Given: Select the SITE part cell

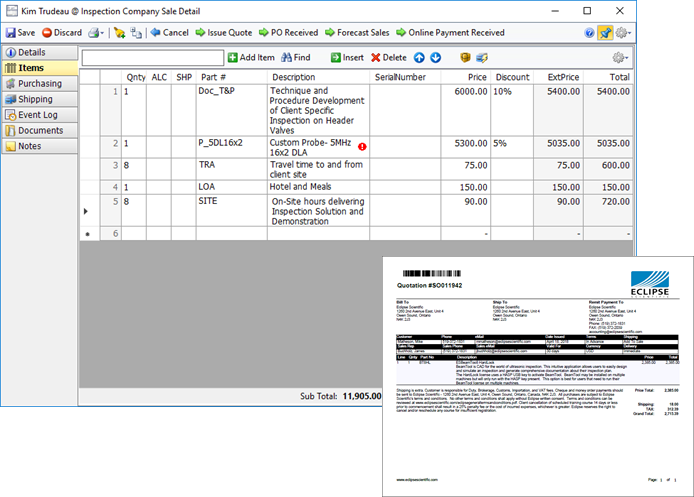Looking at the screenshot, I should (x=232, y=210).
